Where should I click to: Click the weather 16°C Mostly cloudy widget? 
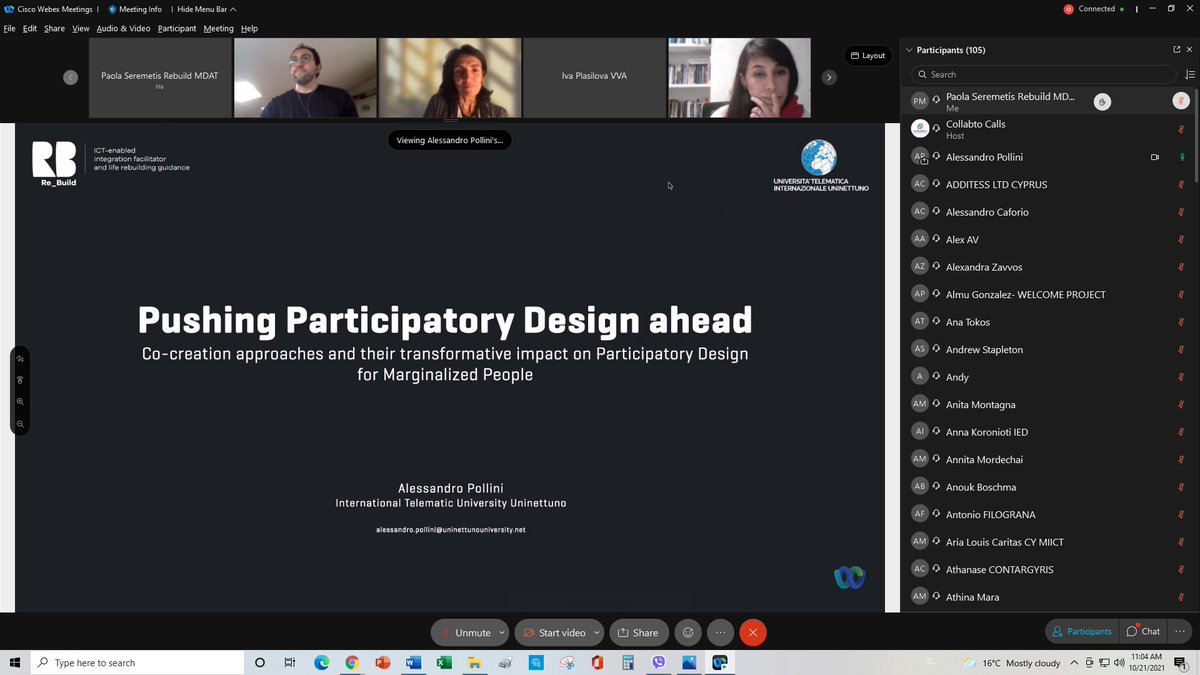tap(1013, 662)
